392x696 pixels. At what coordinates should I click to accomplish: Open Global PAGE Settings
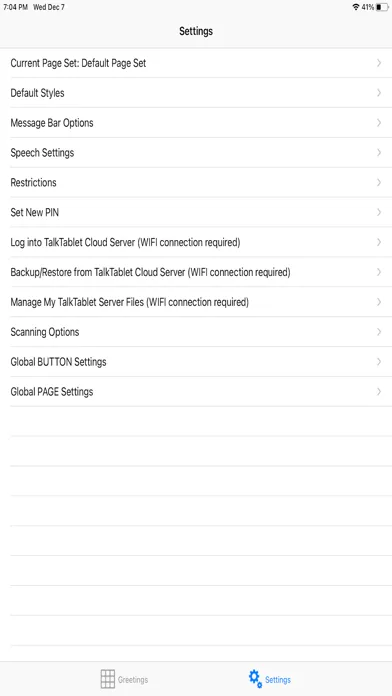tap(196, 392)
